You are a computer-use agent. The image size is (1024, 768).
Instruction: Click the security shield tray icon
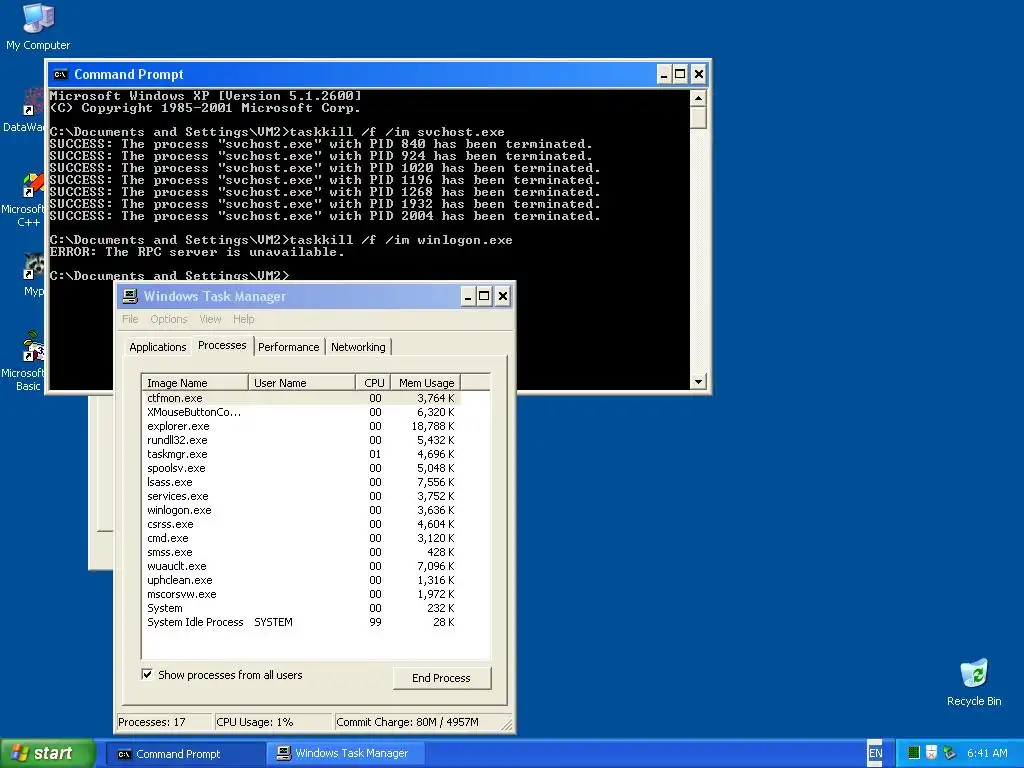(x=931, y=753)
